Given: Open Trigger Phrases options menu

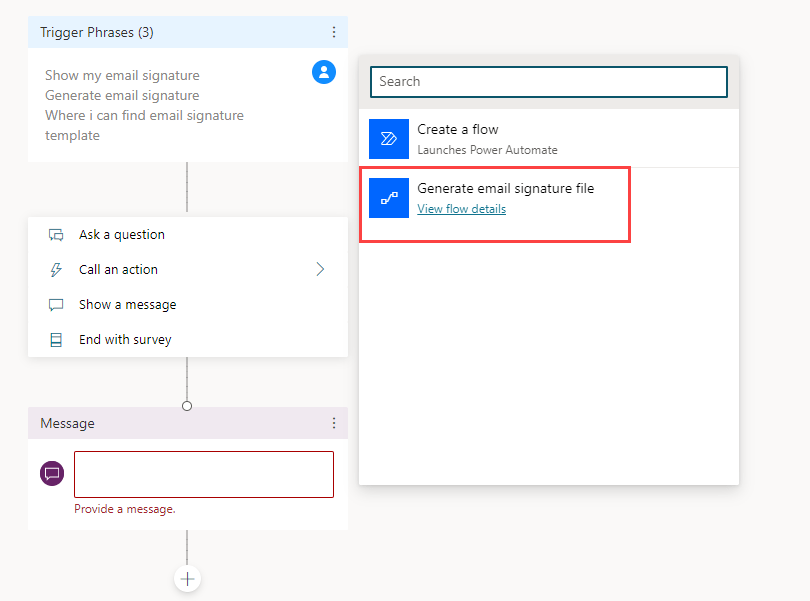Looking at the screenshot, I should (x=334, y=32).
